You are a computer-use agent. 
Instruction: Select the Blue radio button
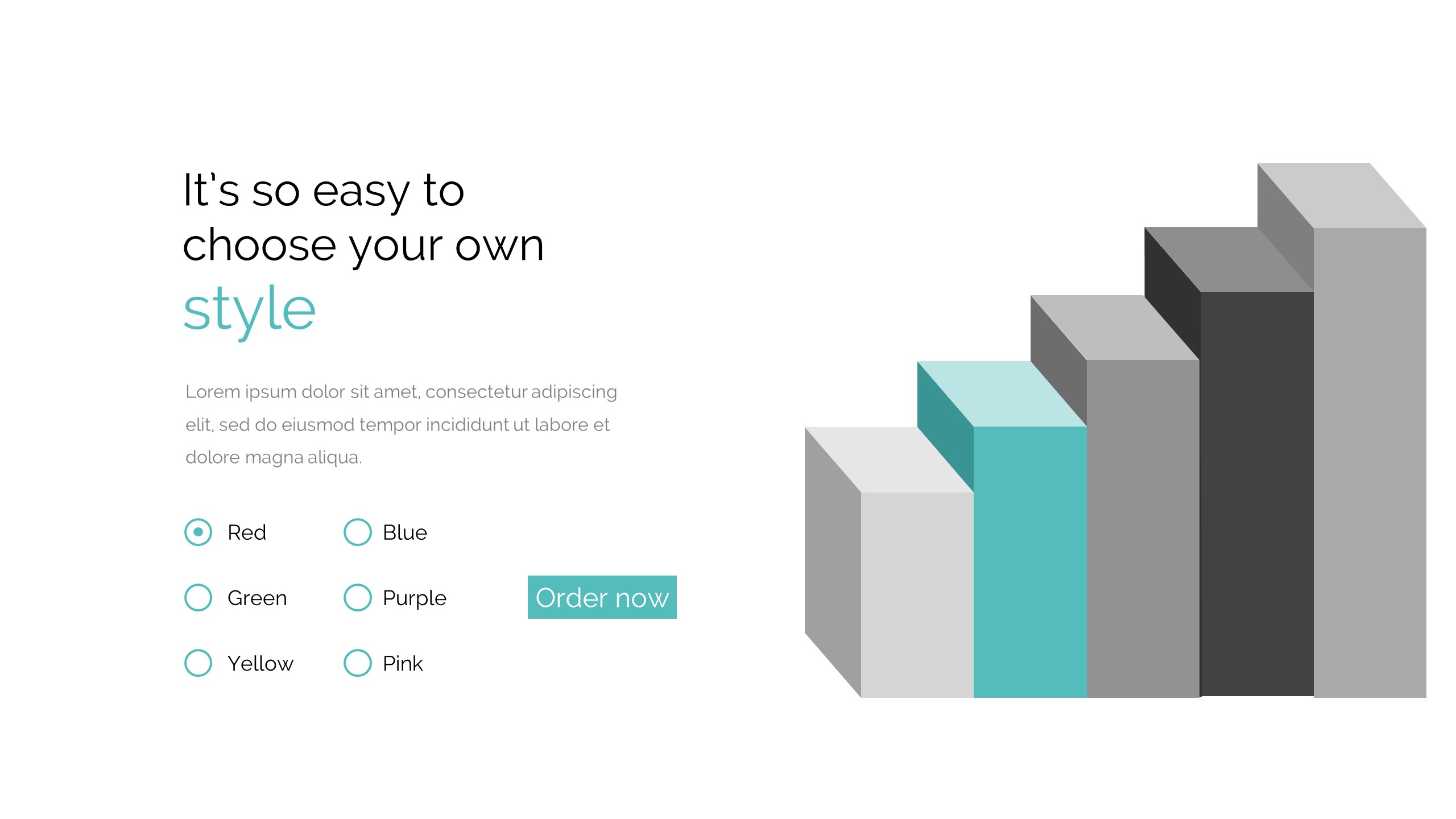(x=357, y=532)
